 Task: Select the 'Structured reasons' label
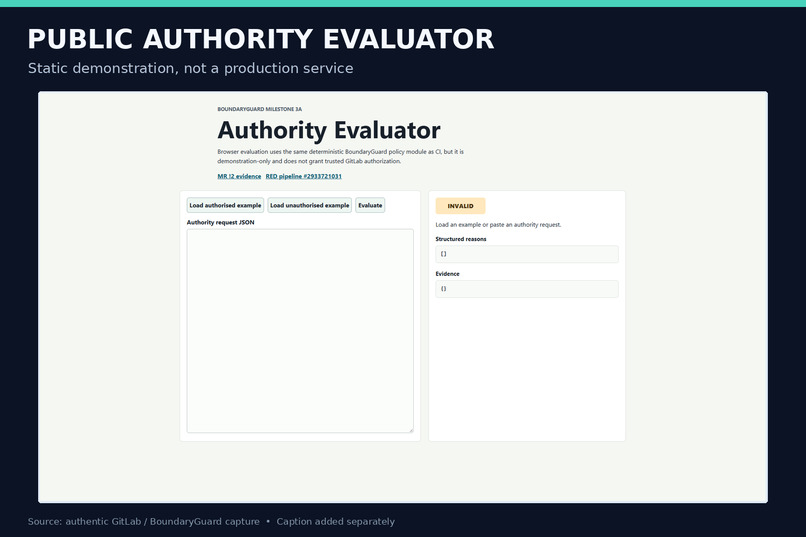point(461,239)
